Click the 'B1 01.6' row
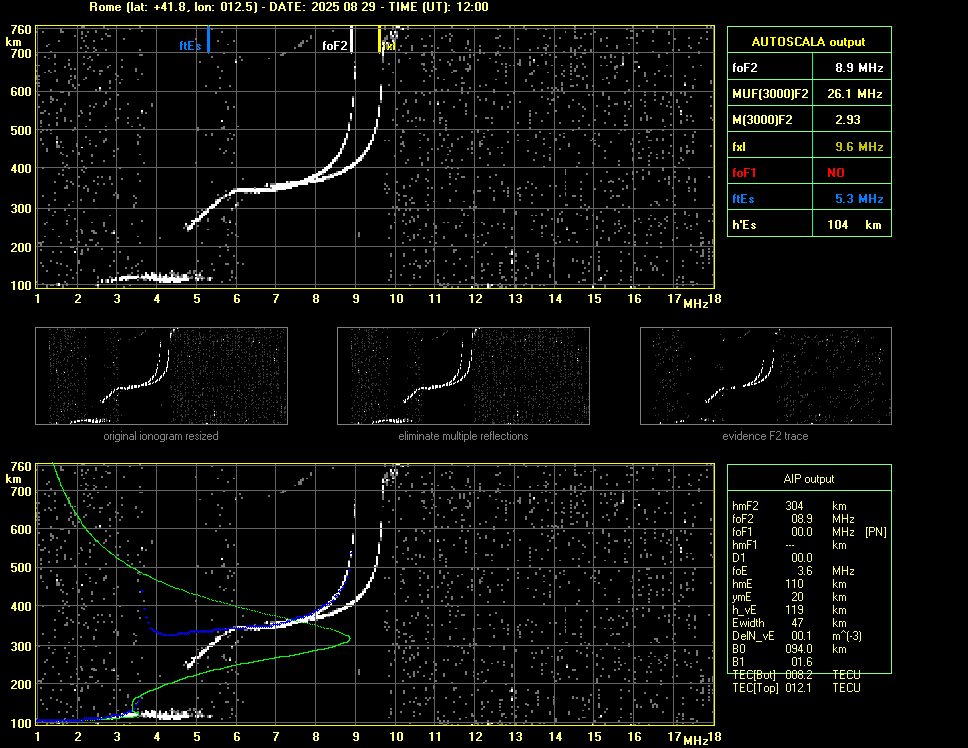Screen dimensions: 968x748 tap(772, 662)
